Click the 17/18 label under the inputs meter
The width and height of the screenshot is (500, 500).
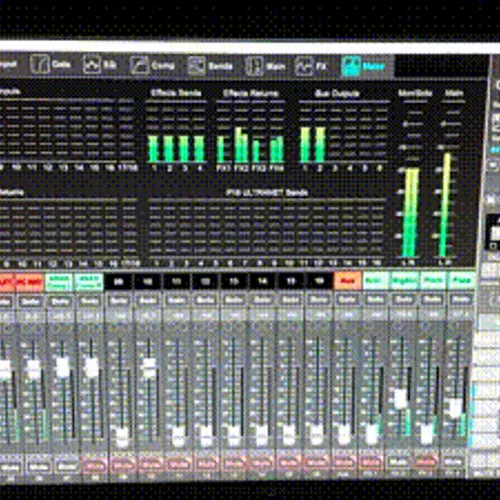[x=128, y=168]
